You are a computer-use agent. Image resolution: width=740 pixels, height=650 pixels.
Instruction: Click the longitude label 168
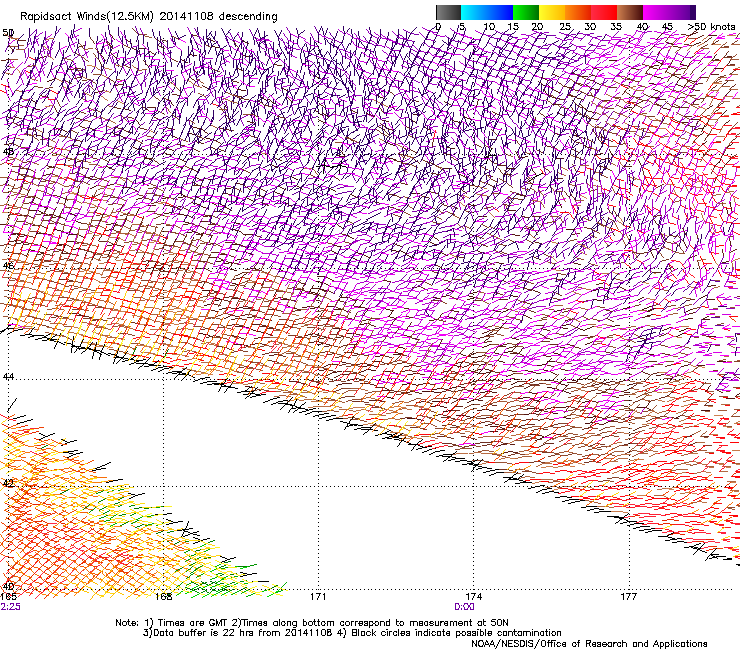[163, 597]
